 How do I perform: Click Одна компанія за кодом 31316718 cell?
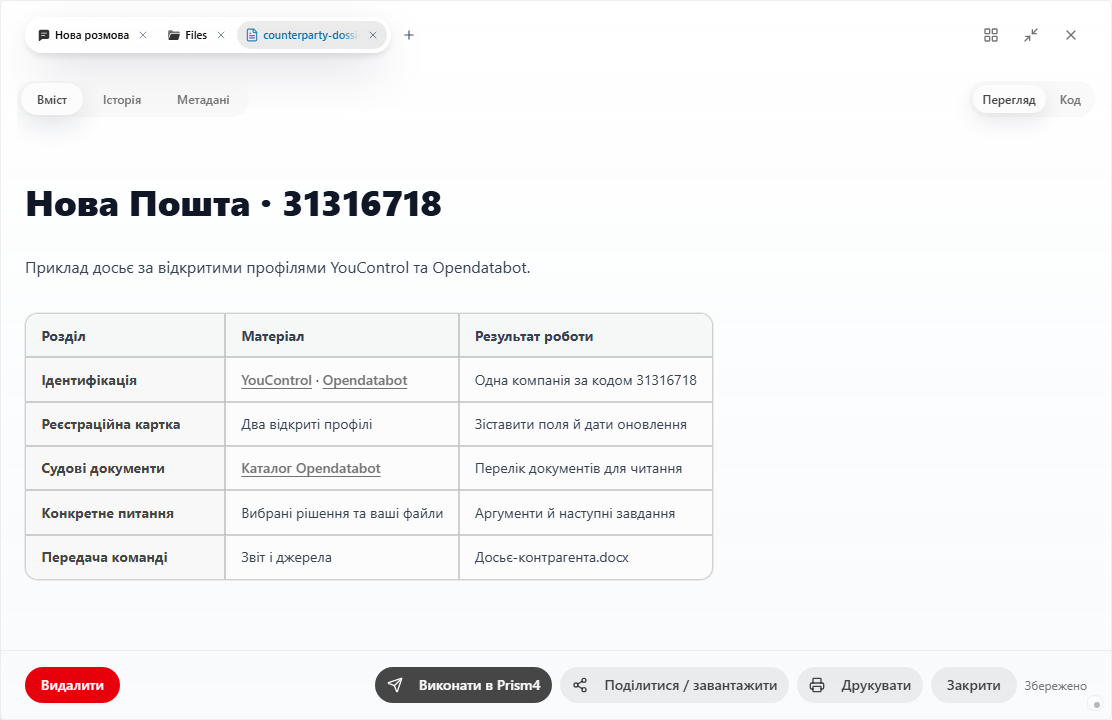(586, 380)
